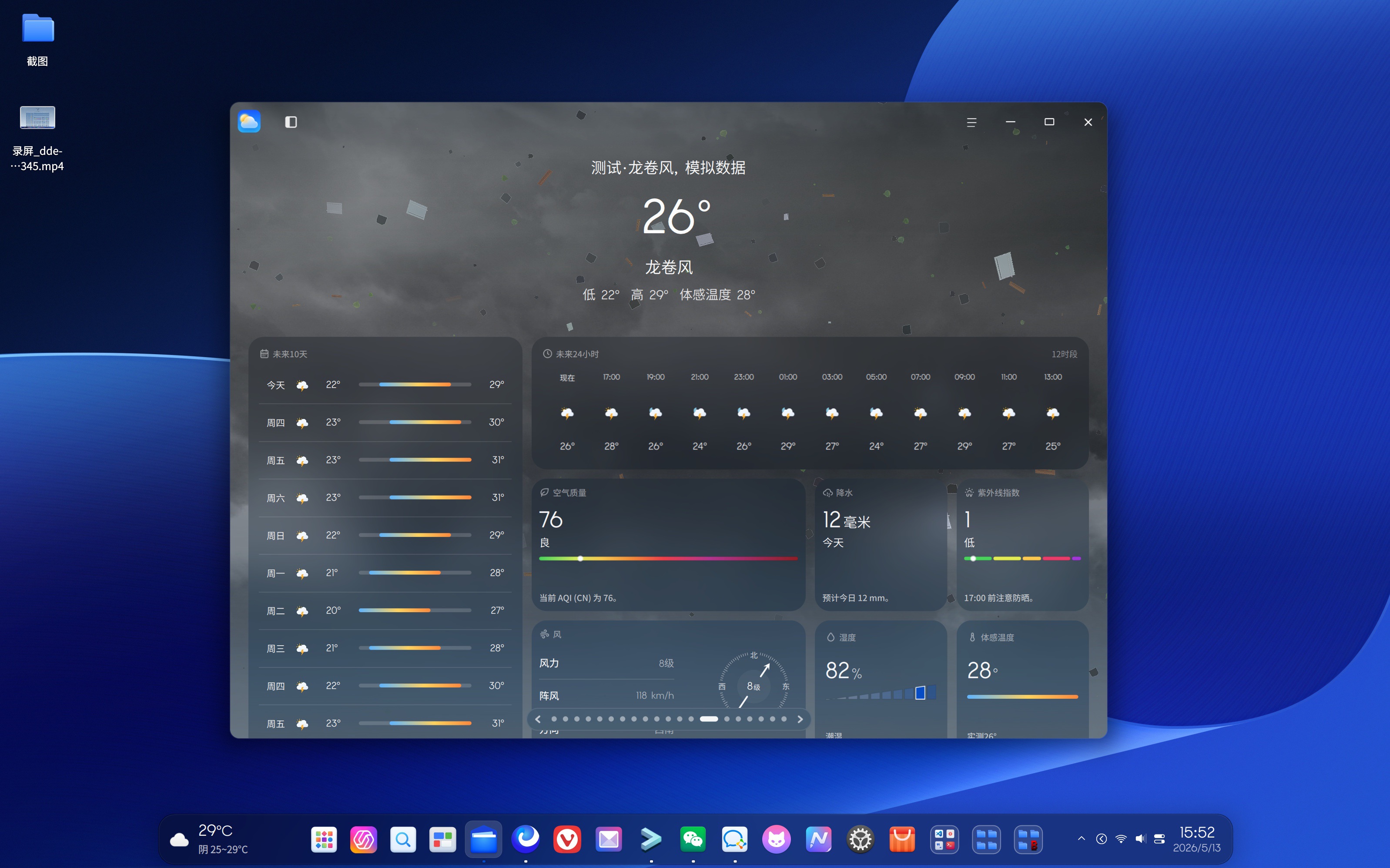Open the magnifier search app in dock

click(403, 839)
